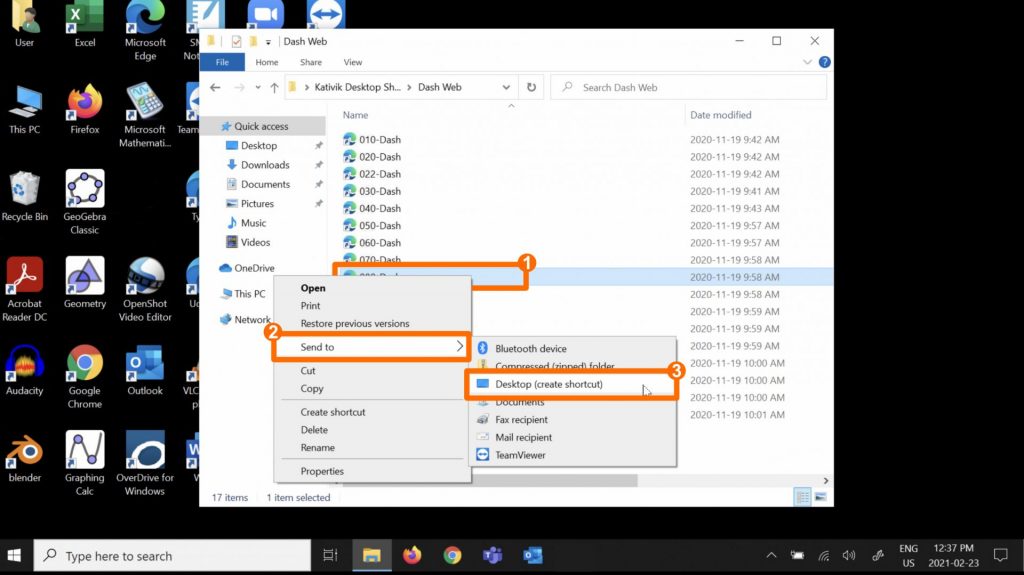Go up one folder with the Up arrow
Image resolution: width=1024 pixels, height=575 pixels.
[x=274, y=87]
